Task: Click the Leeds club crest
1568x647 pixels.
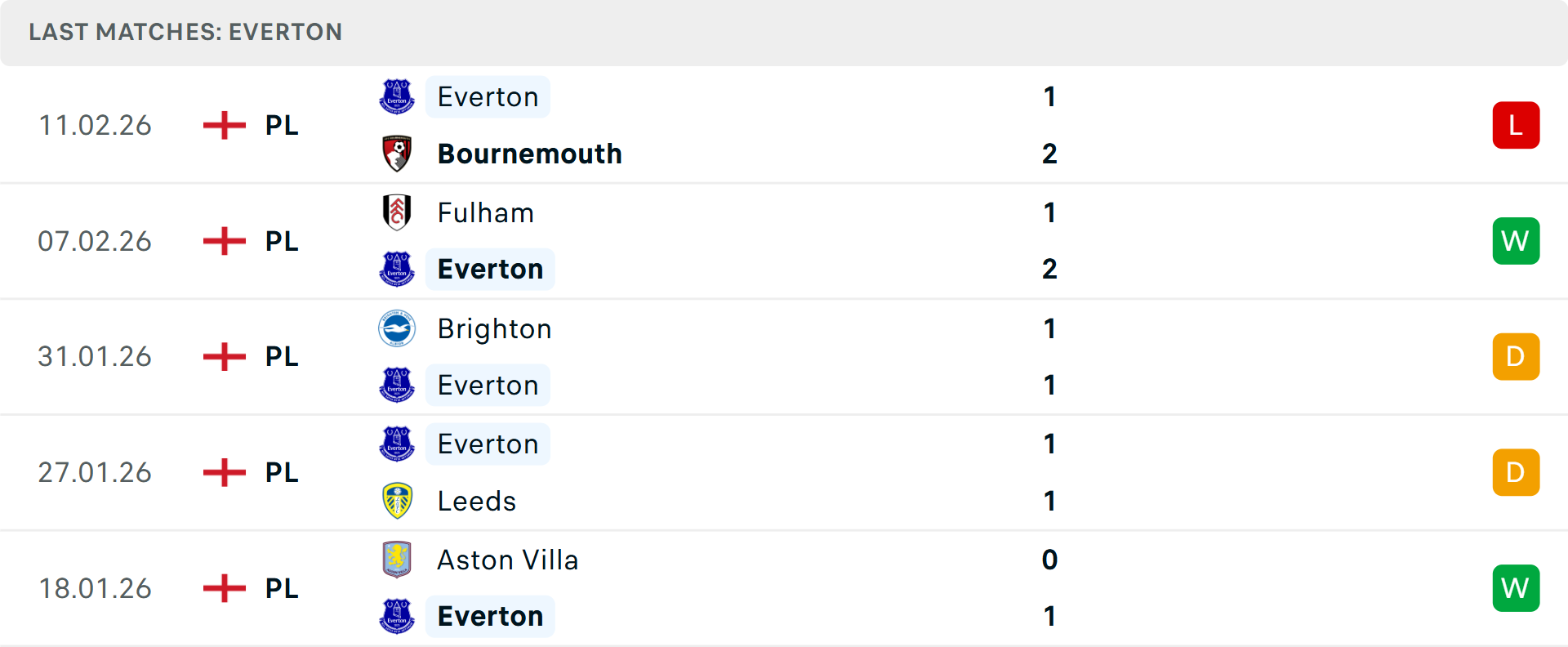Action: (x=398, y=501)
